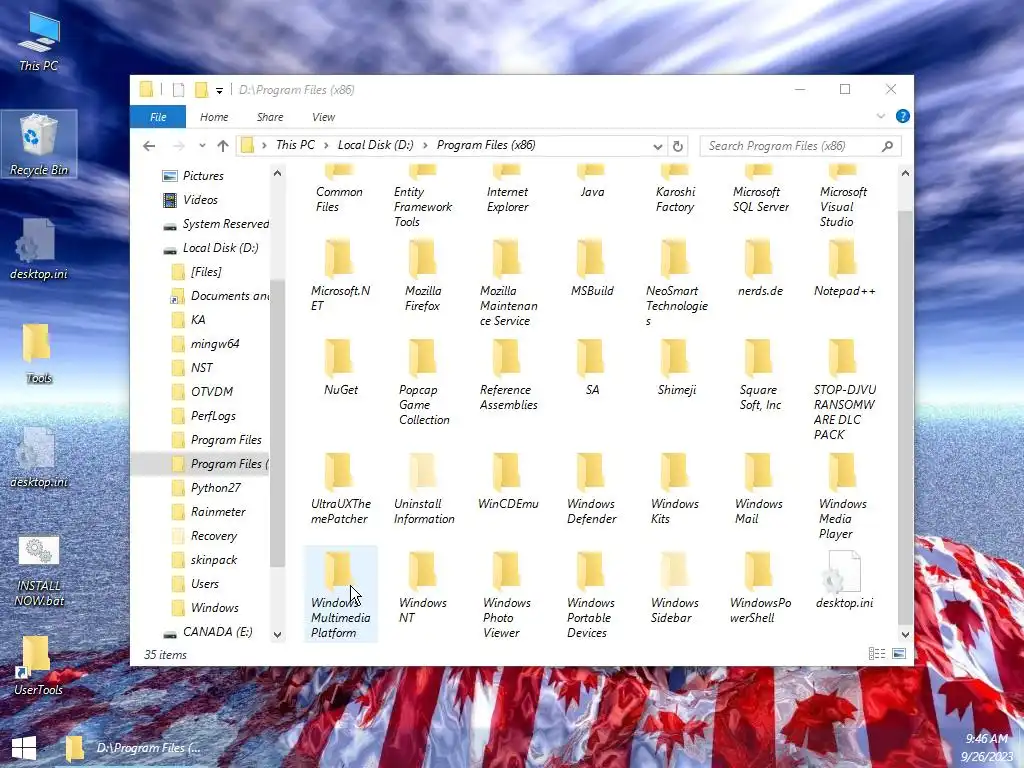Open the Windows Portable Devices folder
This screenshot has width=1024, height=768.
[x=591, y=595]
